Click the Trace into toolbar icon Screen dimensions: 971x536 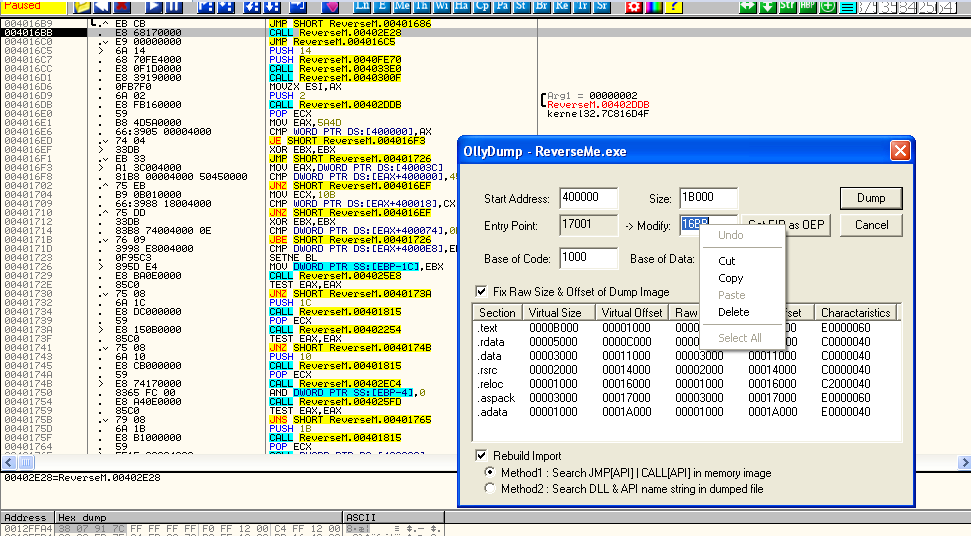coord(251,7)
